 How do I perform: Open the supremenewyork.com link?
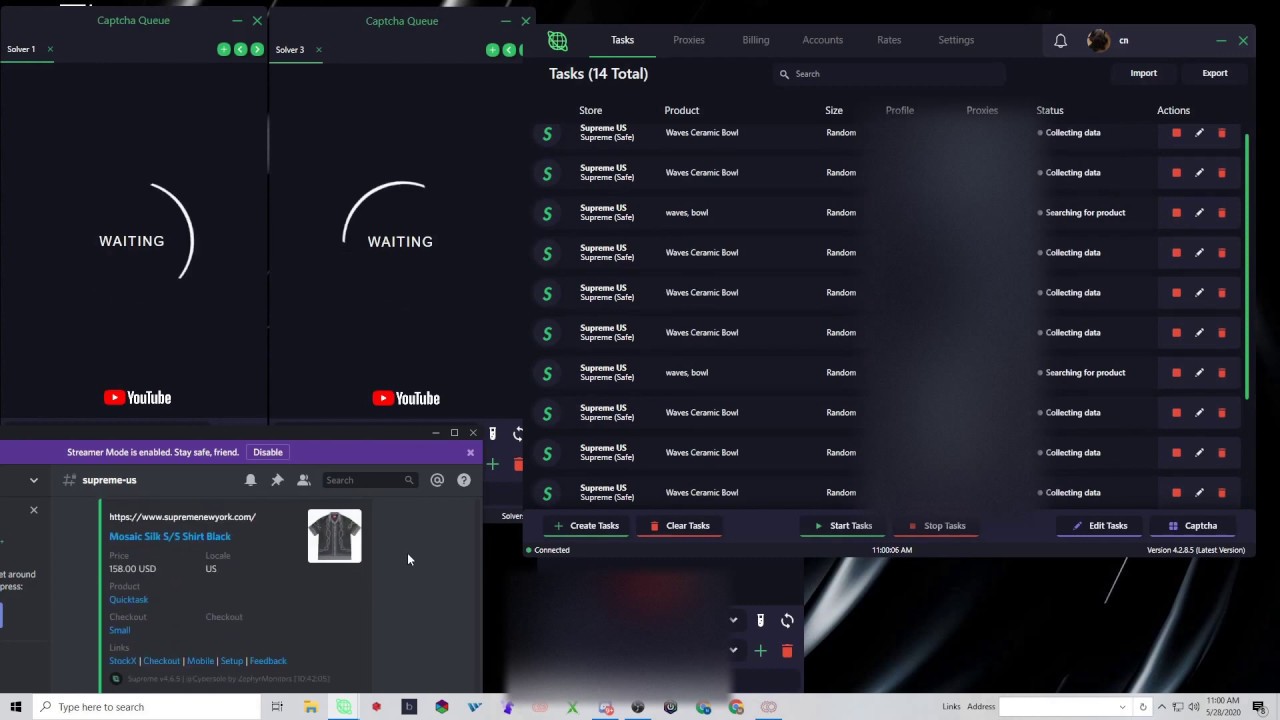(182, 517)
